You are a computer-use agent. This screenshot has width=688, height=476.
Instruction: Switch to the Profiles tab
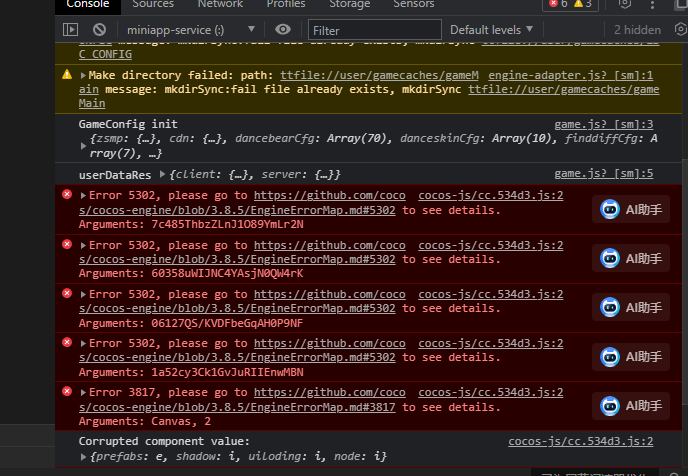coord(286,4)
